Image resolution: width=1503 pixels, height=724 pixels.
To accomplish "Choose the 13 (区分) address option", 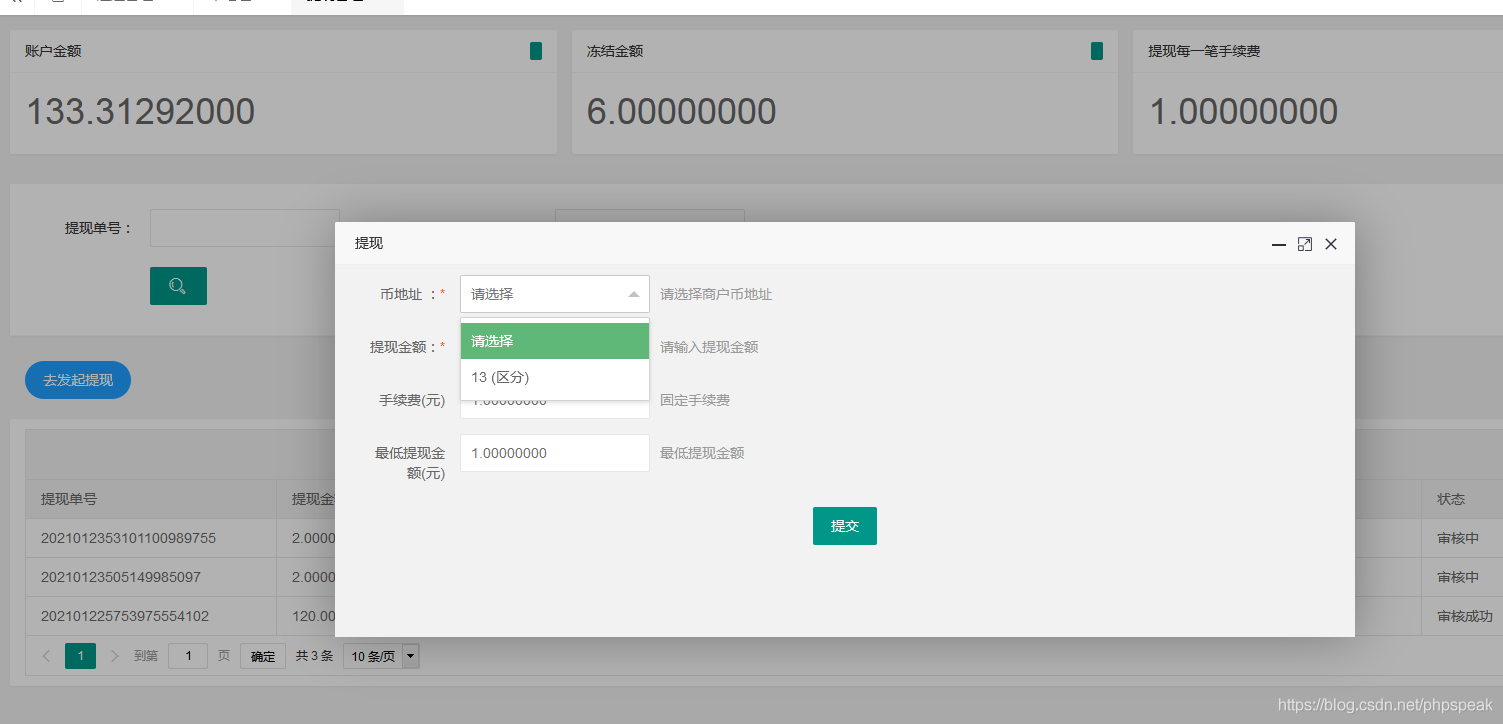I will coord(555,377).
